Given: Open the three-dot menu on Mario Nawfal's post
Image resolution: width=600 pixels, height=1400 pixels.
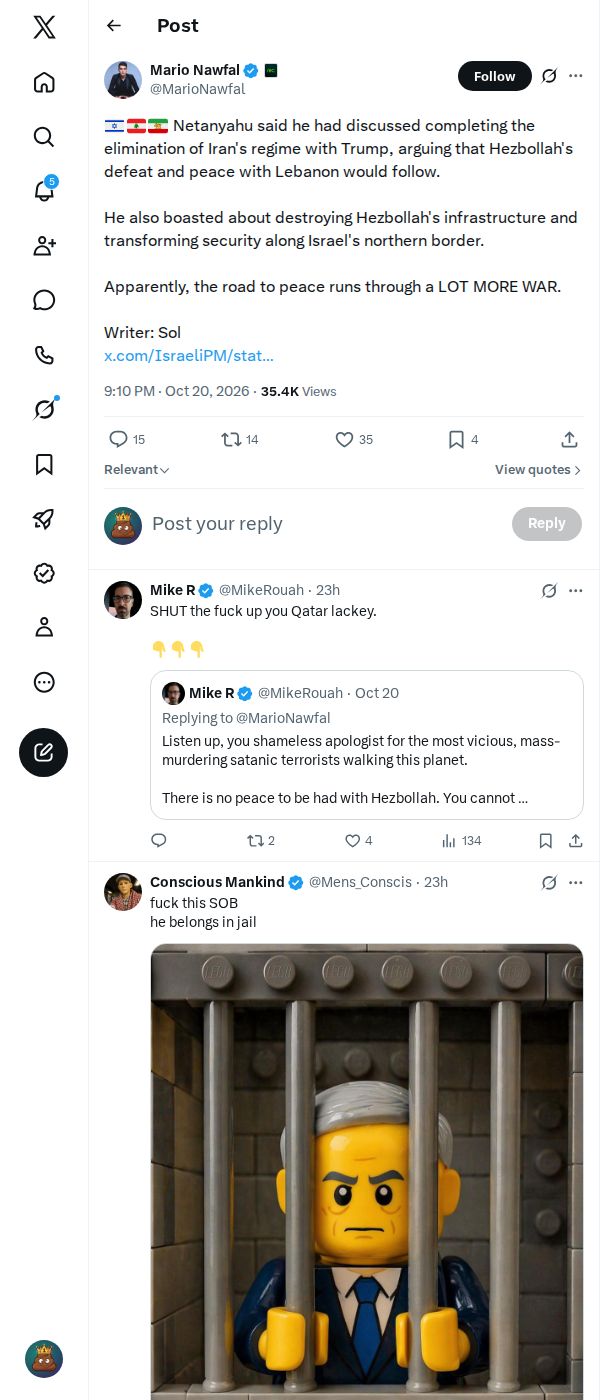Looking at the screenshot, I should pyautogui.click(x=576, y=76).
